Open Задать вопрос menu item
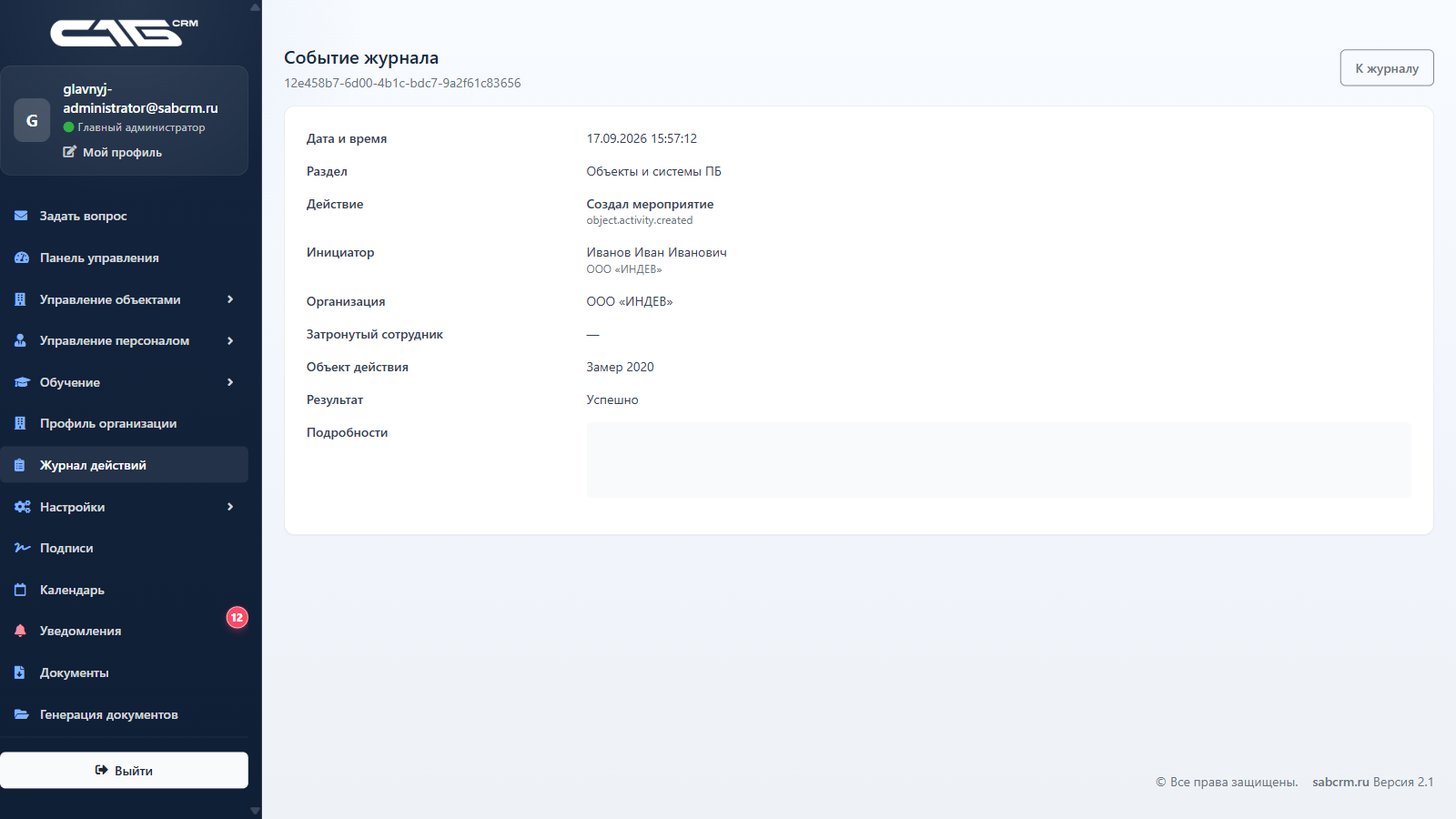The image size is (1456, 819). point(124,216)
